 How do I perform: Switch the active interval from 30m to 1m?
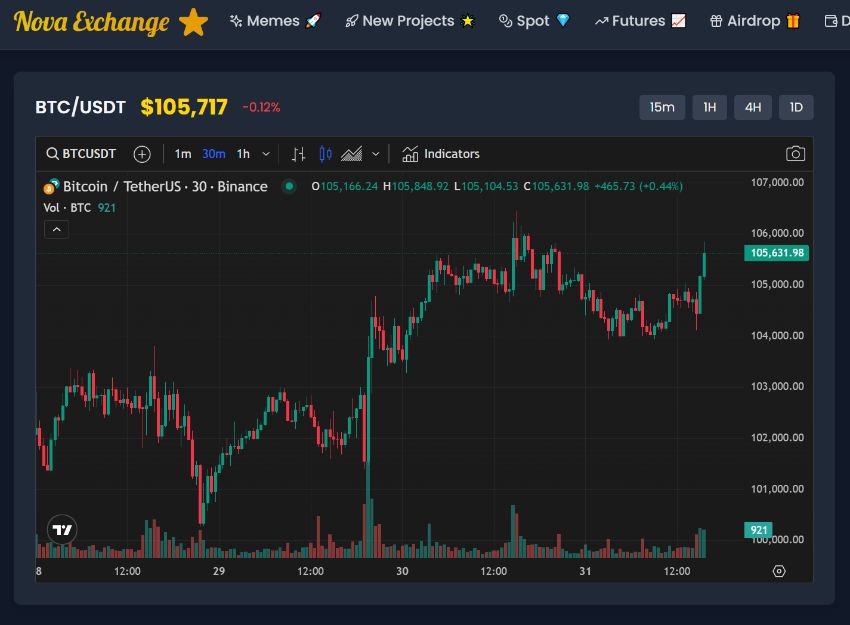[181, 153]
